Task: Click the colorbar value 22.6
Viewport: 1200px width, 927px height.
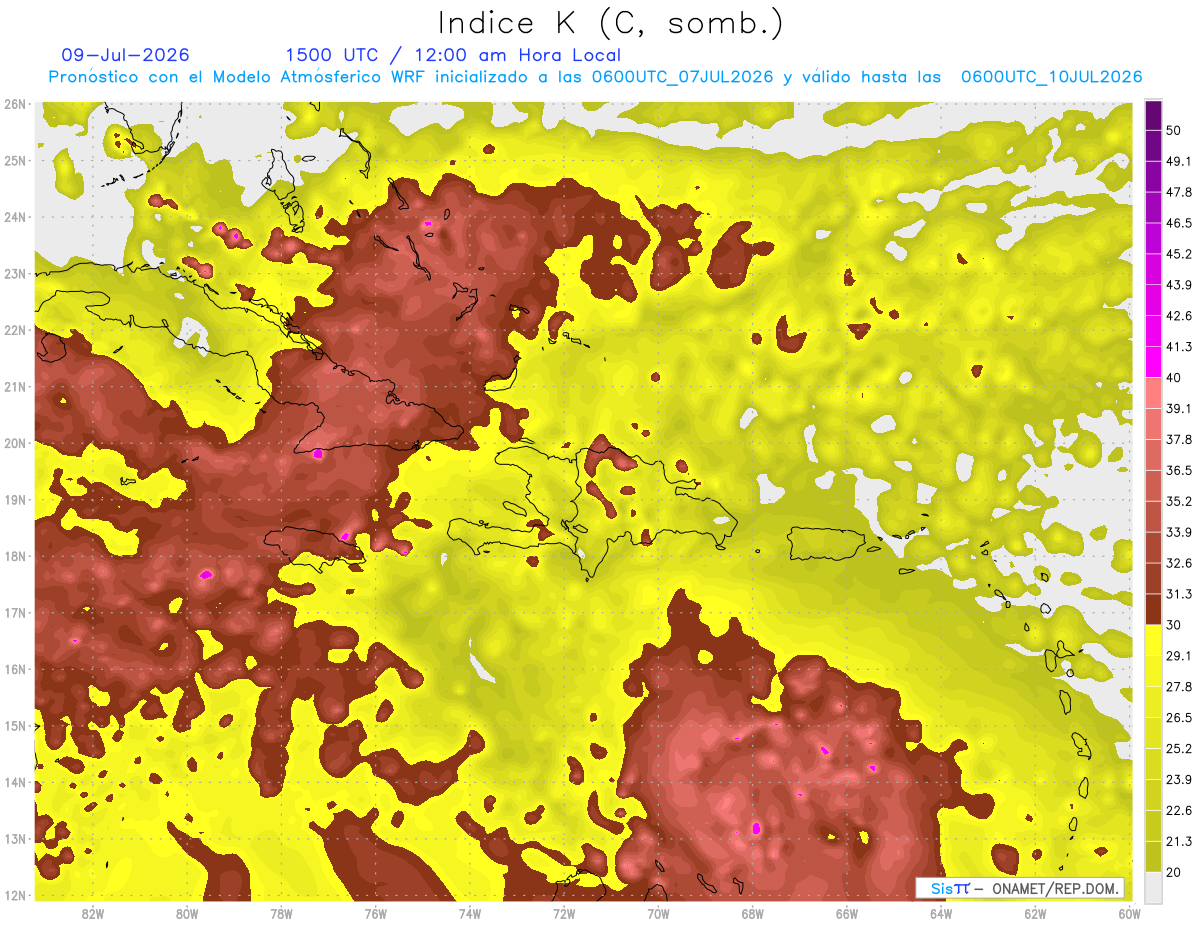Action: pos(1179,811)
